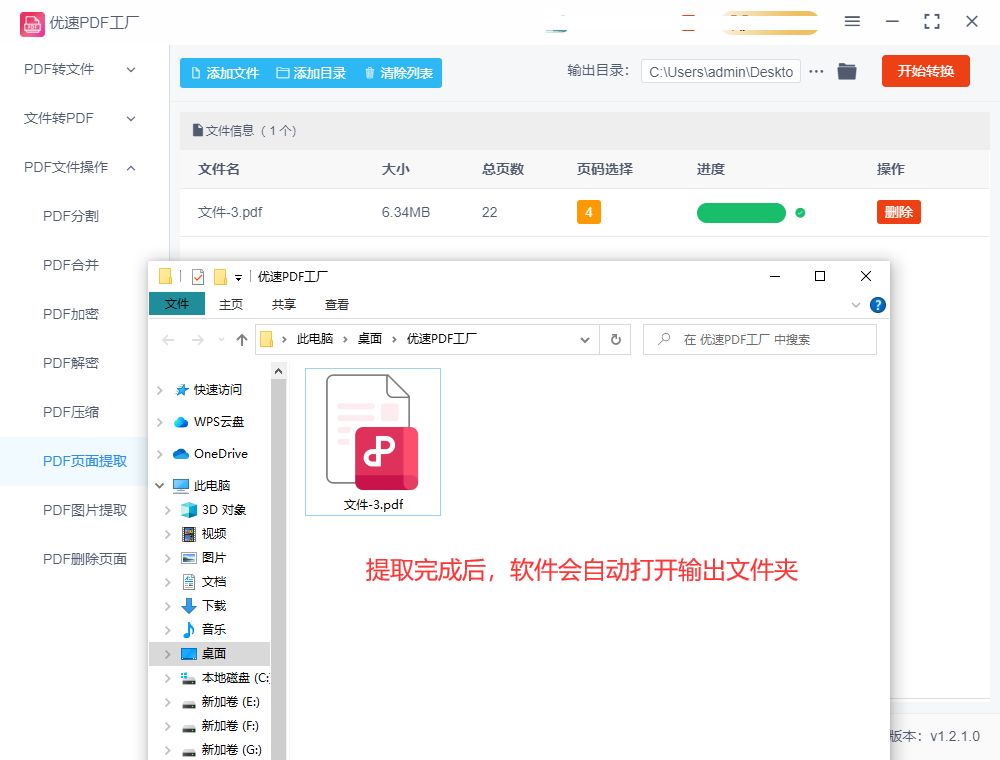
Task: Expand the Explorer ribbon chevron
Action: pyautogui.click(x=856, y=305)
